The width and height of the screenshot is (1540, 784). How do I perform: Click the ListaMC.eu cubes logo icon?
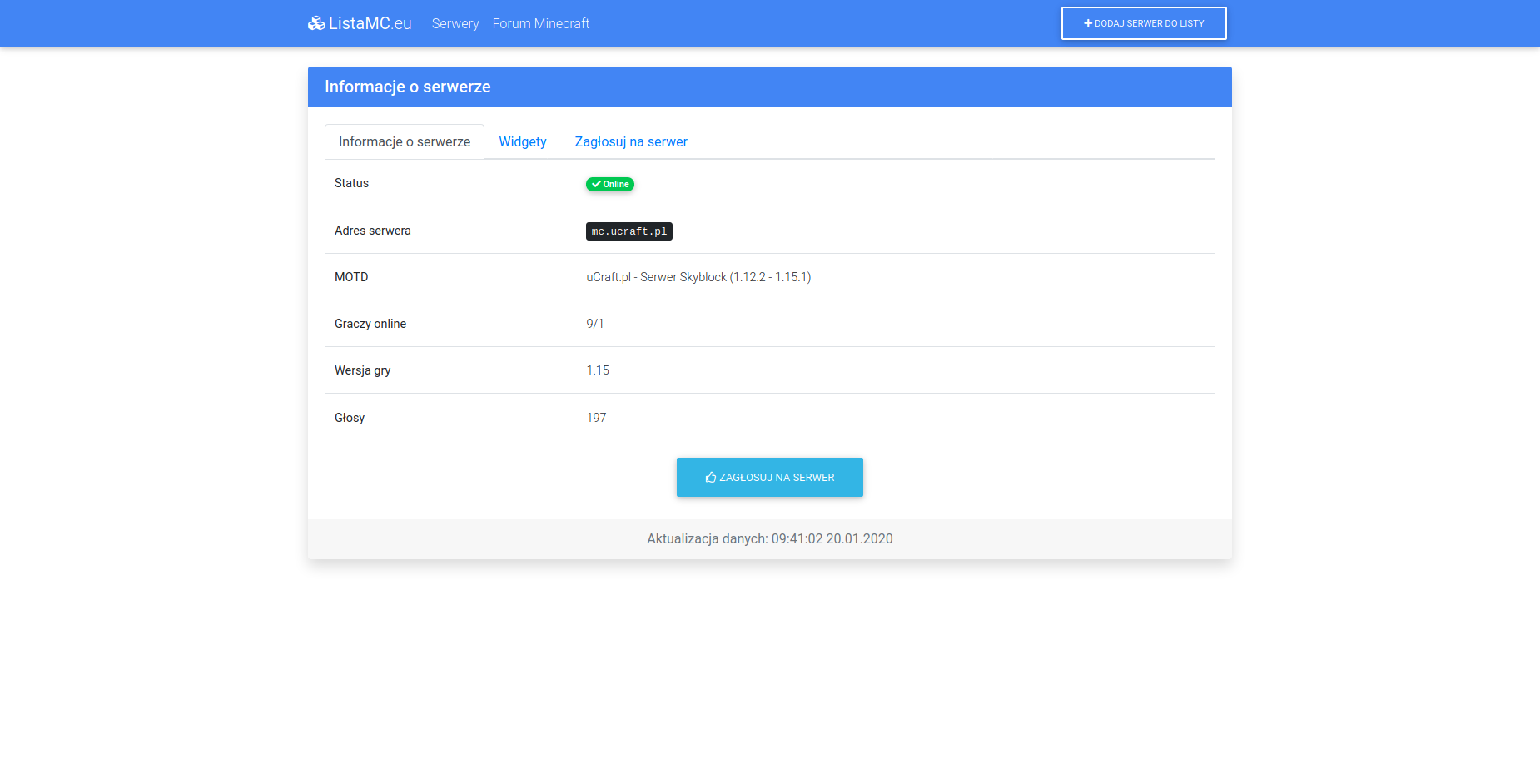316,23
